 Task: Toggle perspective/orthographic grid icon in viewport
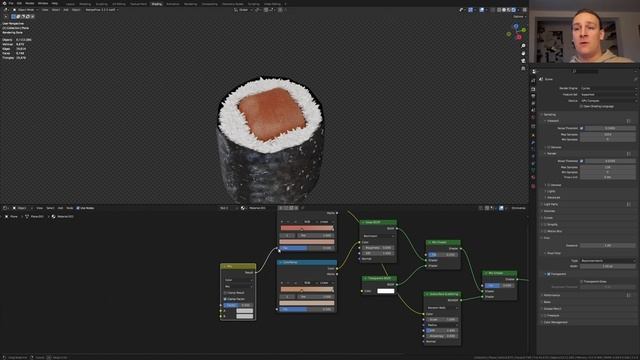[x=523, y=68]
